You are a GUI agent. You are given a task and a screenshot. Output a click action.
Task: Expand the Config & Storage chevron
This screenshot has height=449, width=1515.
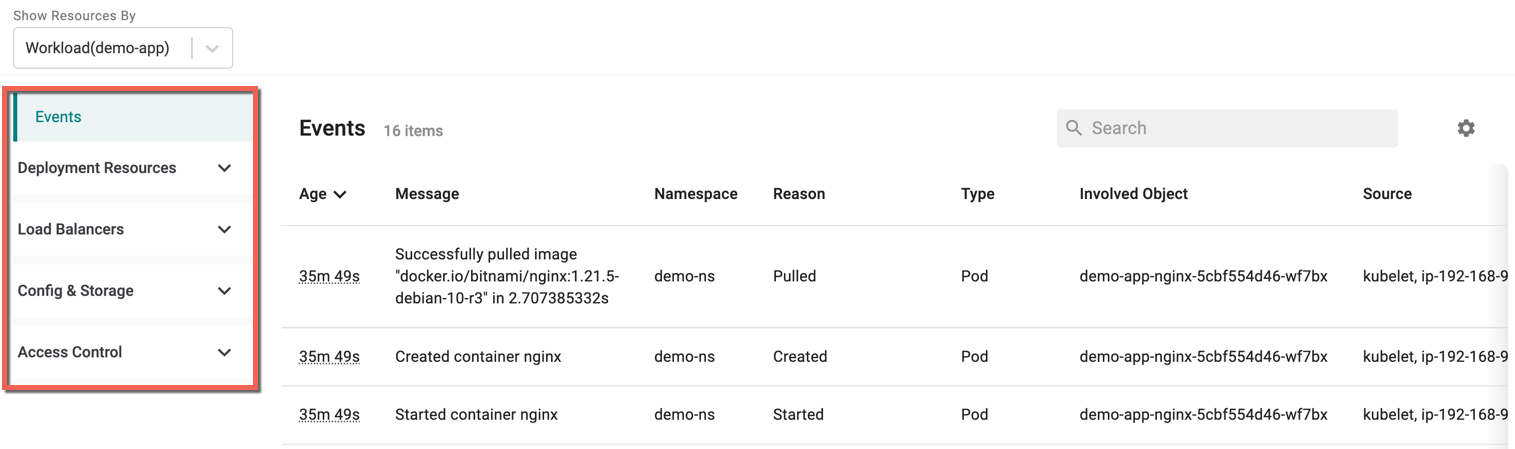pos(224,291)
